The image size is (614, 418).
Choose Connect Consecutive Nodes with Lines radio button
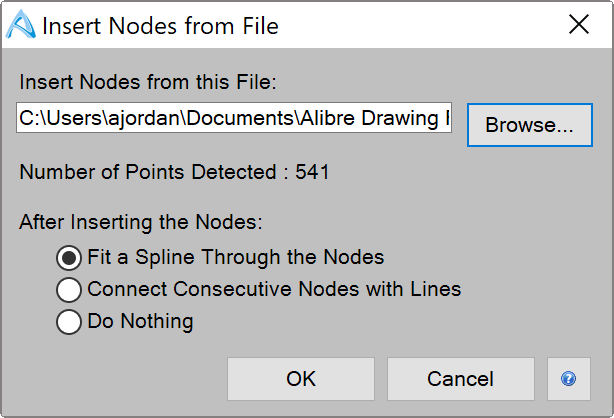tap(69, 290)
